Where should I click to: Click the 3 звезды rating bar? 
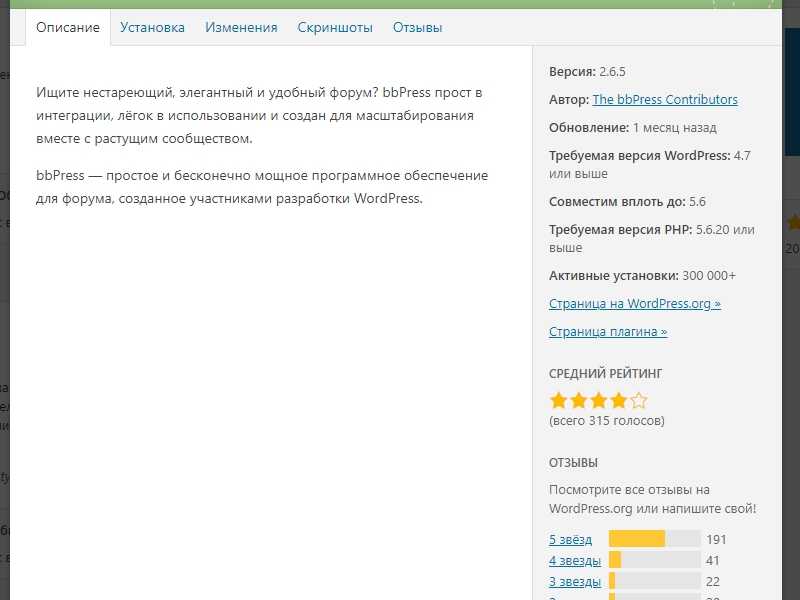(655, 581)
